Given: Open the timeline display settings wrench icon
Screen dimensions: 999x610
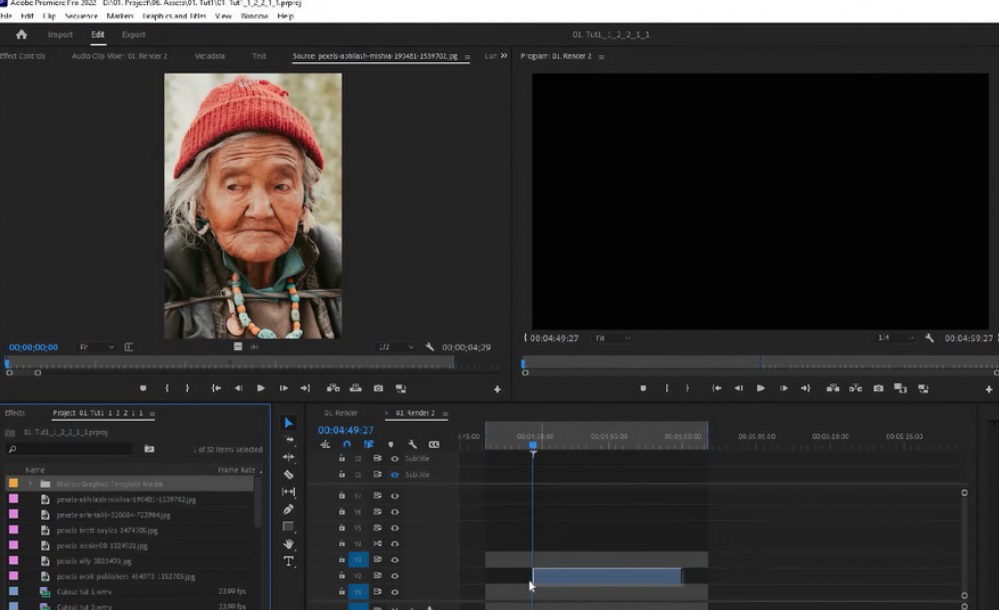Looking at the screenshot, I should click(411, 444).
